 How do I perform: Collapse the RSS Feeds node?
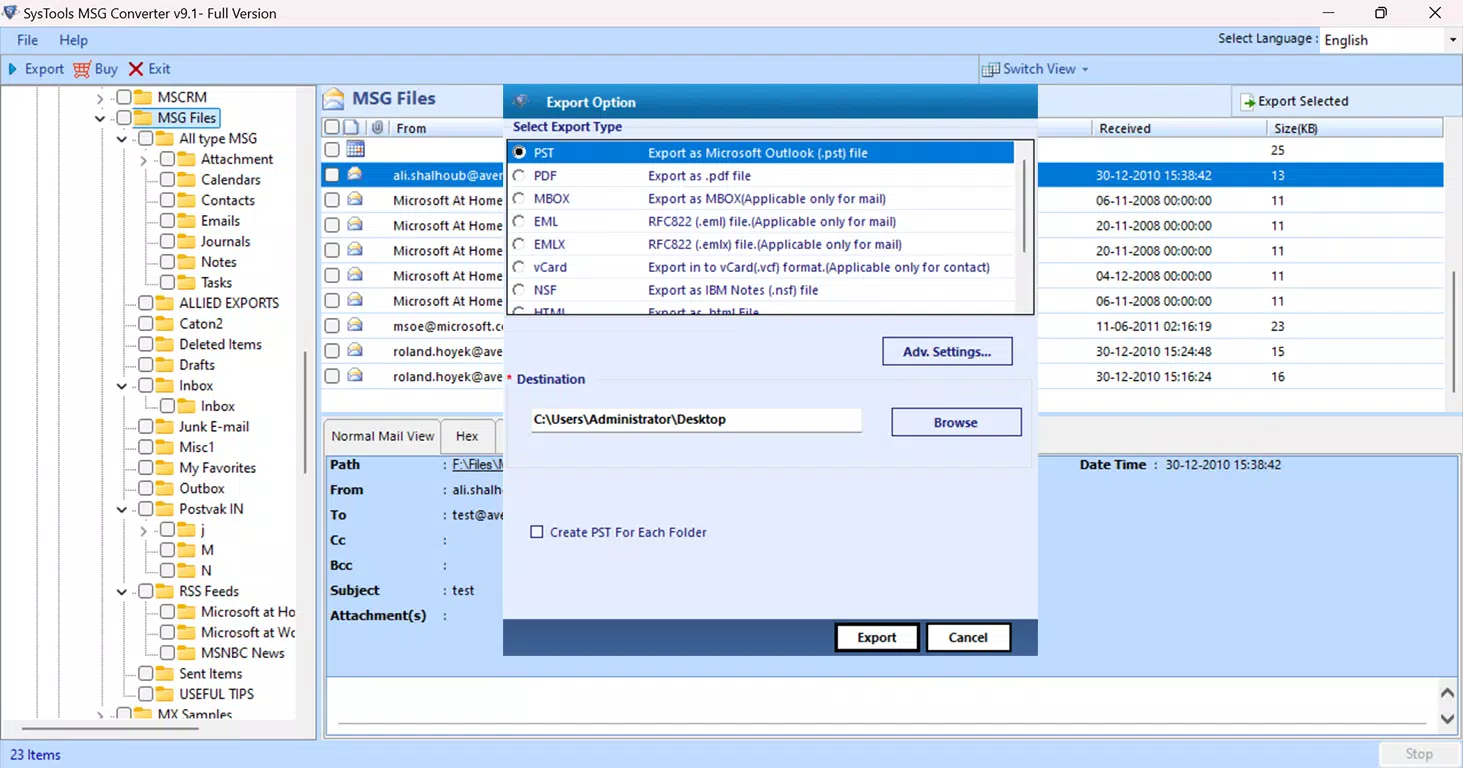point(122,591)
